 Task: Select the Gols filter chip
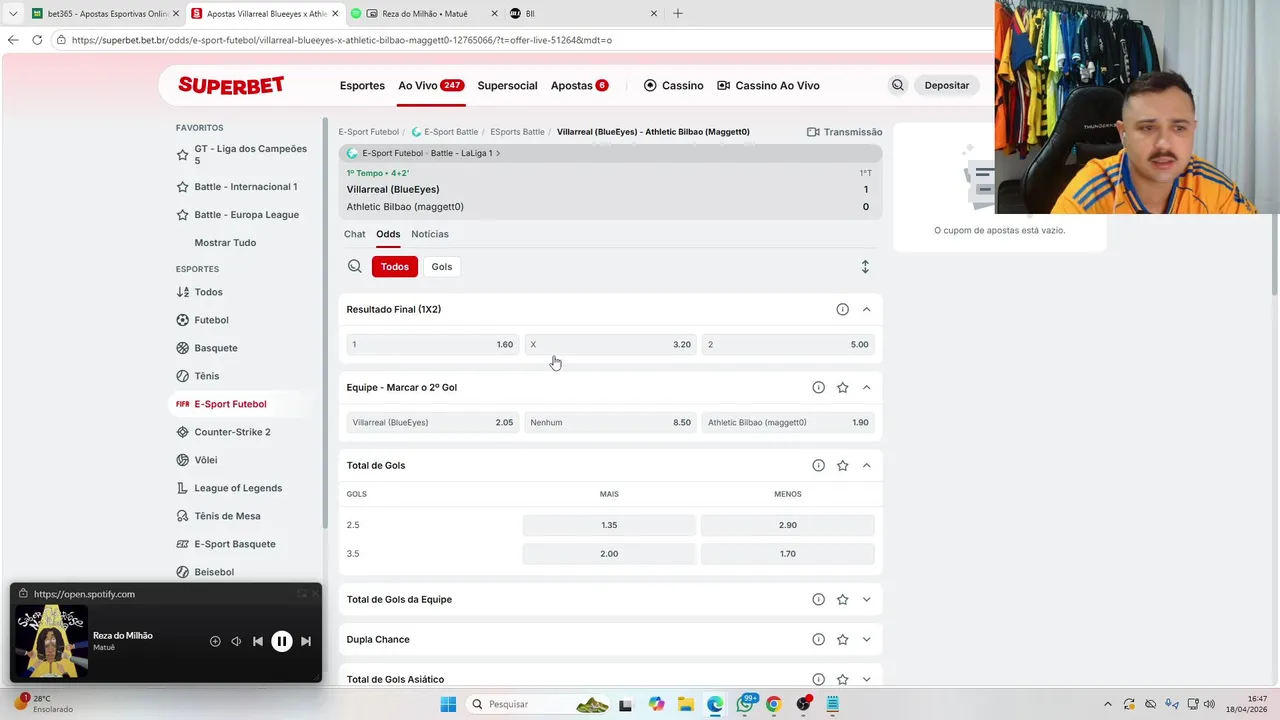pyautogui.click(x=442, y=266)
